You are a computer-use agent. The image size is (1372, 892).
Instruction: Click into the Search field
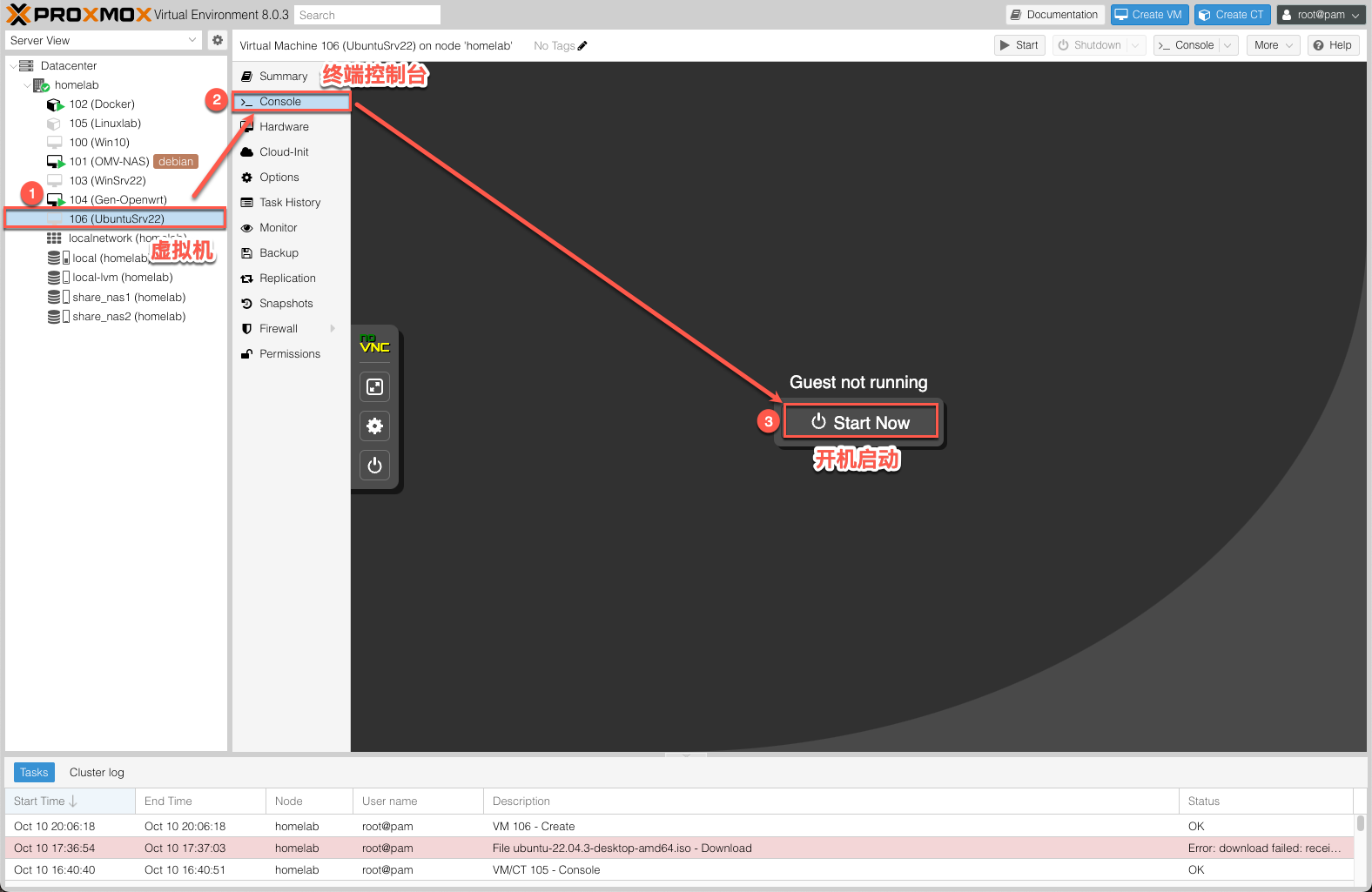[367, 15]
